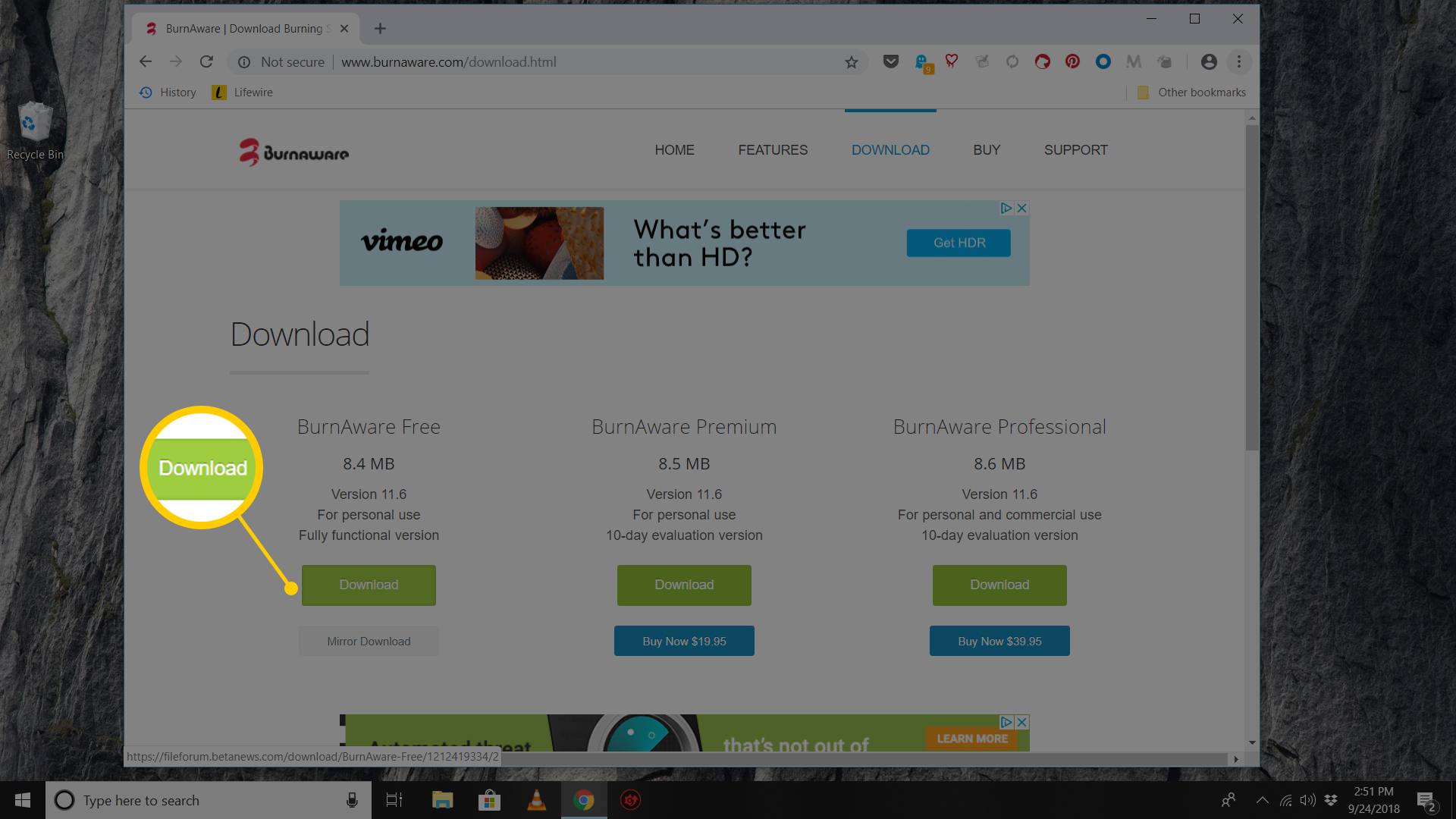Go to the HOME page
This screenshot has width=1456, height=819.
point(674,150)
